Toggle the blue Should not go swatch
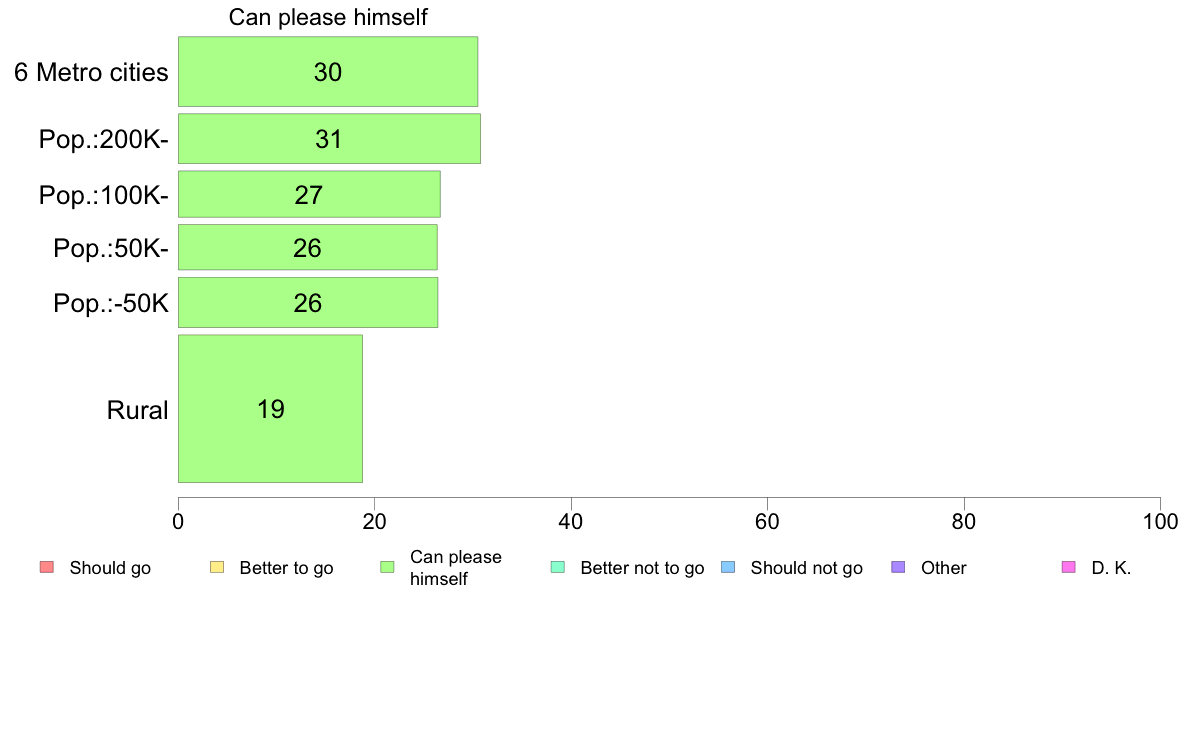The height and width of the screenshot is (736, 1188). [x=728, y=567]
